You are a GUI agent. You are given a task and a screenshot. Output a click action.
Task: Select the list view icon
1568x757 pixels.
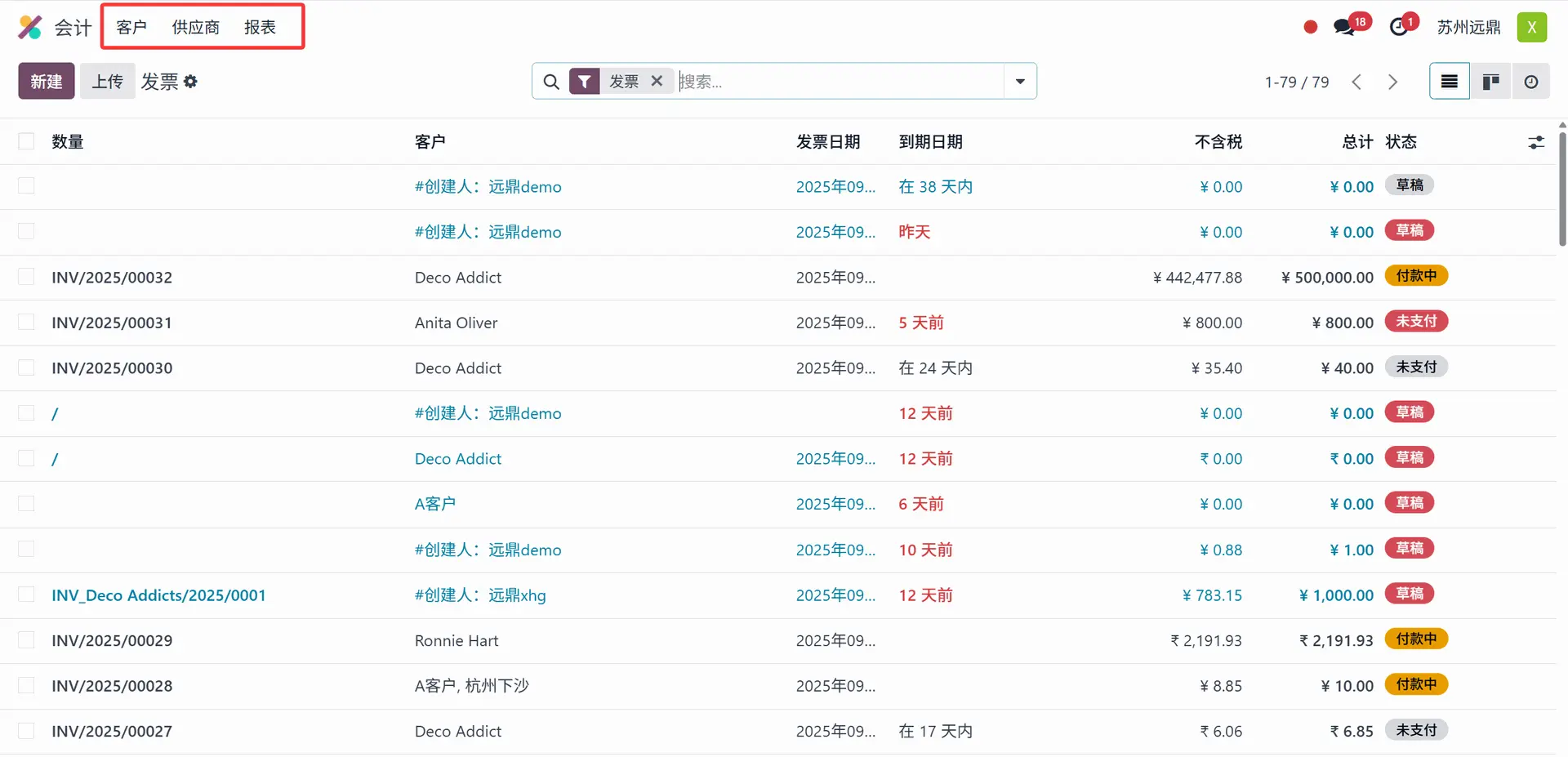pos(1450,82)
